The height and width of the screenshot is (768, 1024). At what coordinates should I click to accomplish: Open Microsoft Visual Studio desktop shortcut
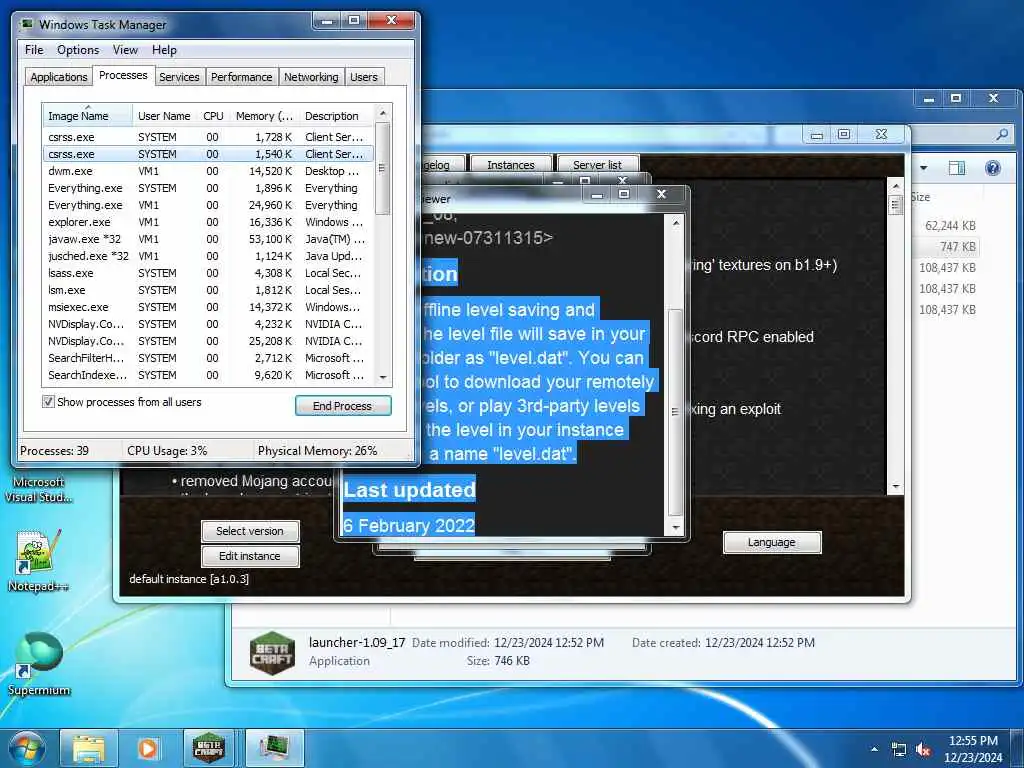point(38,488)
